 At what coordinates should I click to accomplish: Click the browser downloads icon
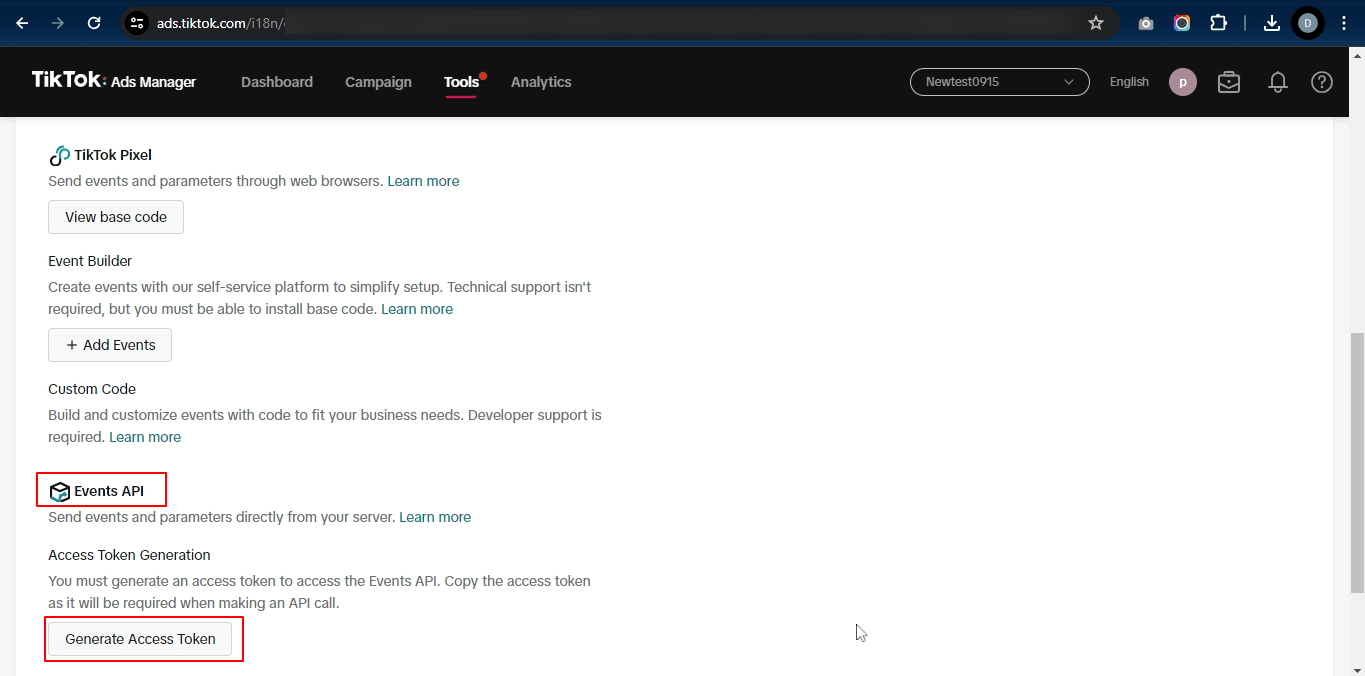click(x=1272, y=23)
